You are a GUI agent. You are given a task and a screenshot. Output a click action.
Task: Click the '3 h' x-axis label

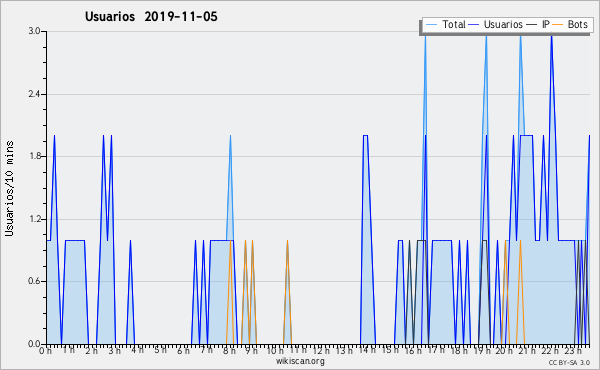114,351
